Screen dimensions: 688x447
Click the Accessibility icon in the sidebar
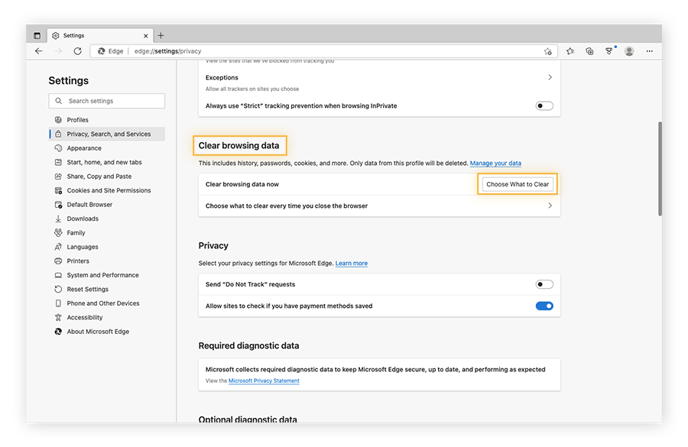click(x=58, y=317)
